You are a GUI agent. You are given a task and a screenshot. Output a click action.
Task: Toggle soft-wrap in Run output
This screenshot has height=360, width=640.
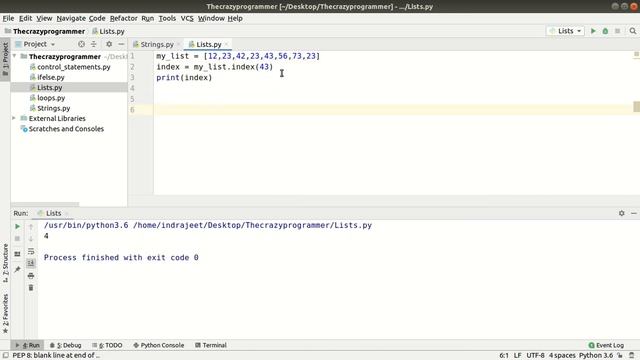click(x=31, y=251)
